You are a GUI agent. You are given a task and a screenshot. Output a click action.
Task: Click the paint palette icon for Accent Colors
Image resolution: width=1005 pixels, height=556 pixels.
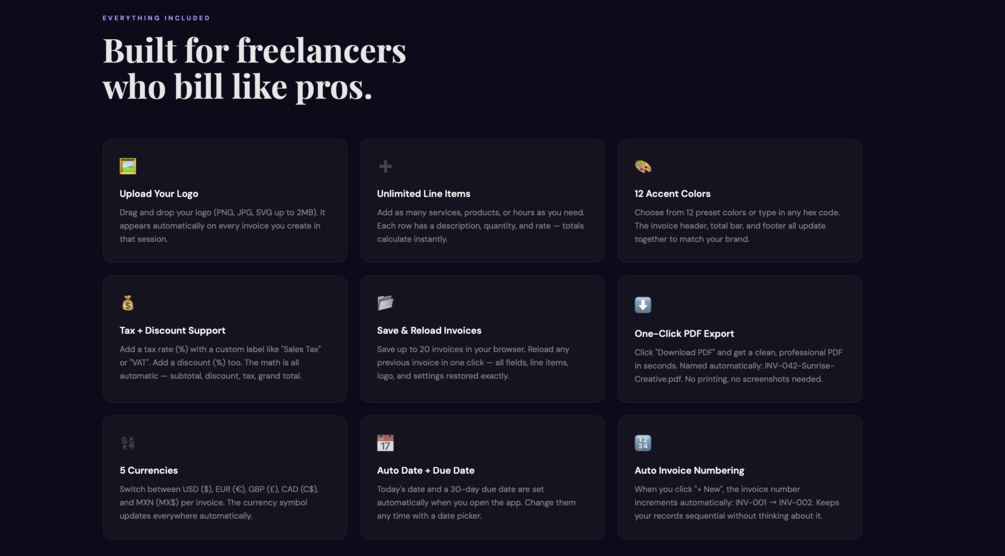[x=643, y=166]
